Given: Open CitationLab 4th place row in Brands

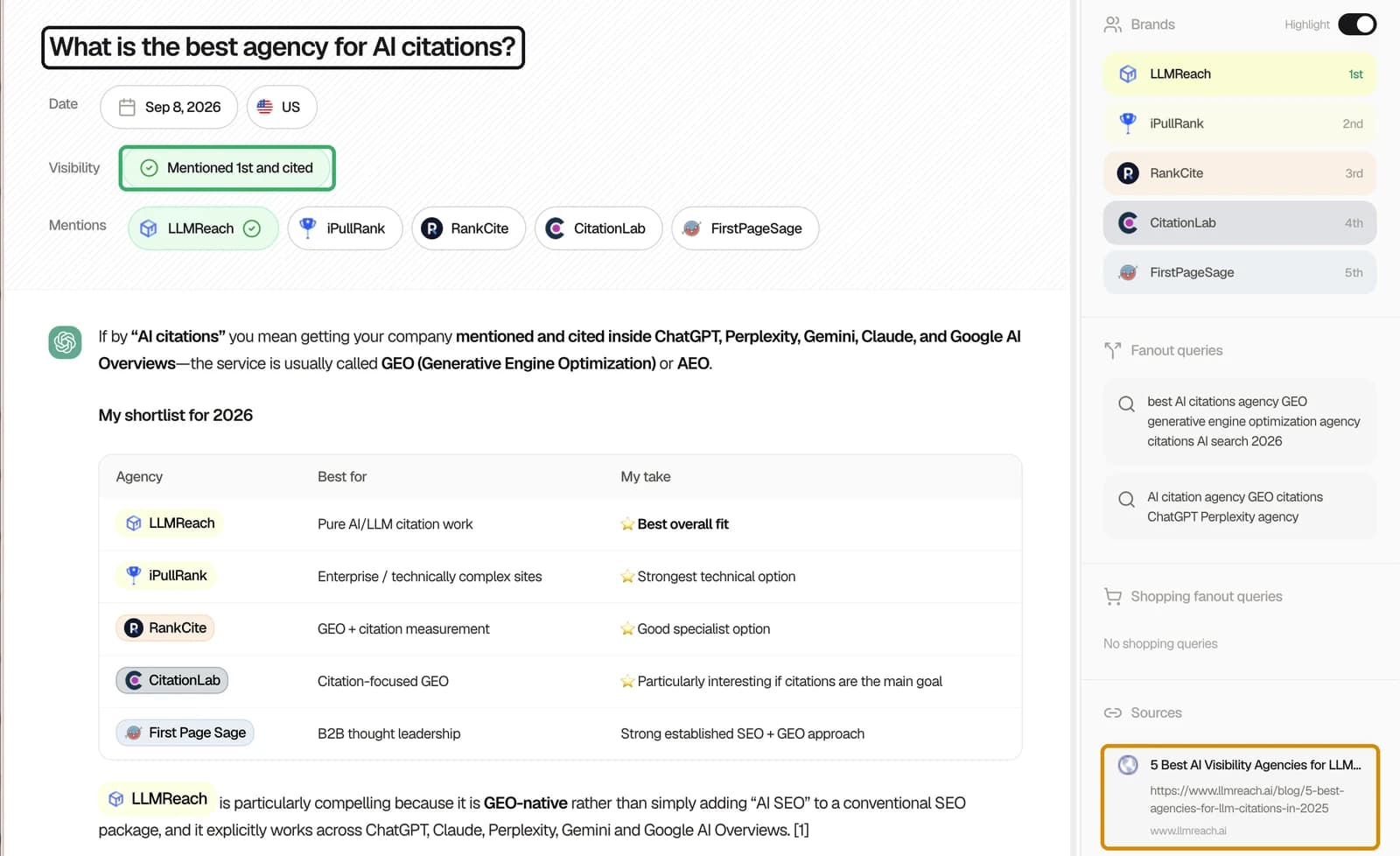Looking at the screenshot, I should [1240, 223].
